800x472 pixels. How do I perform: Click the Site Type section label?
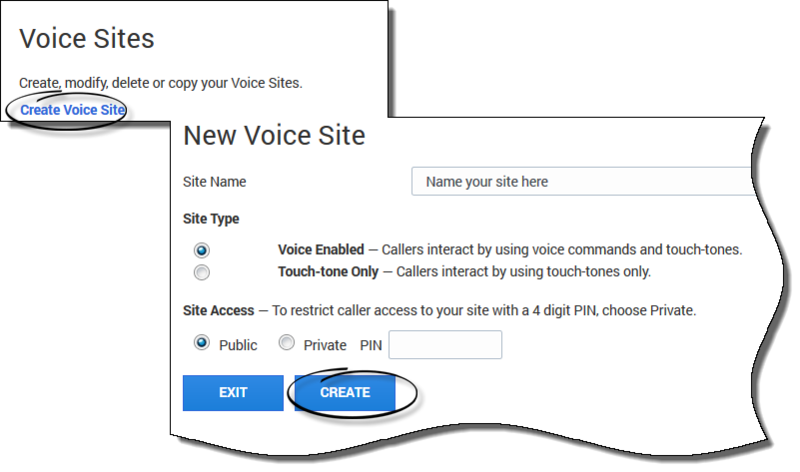[211, 218]
